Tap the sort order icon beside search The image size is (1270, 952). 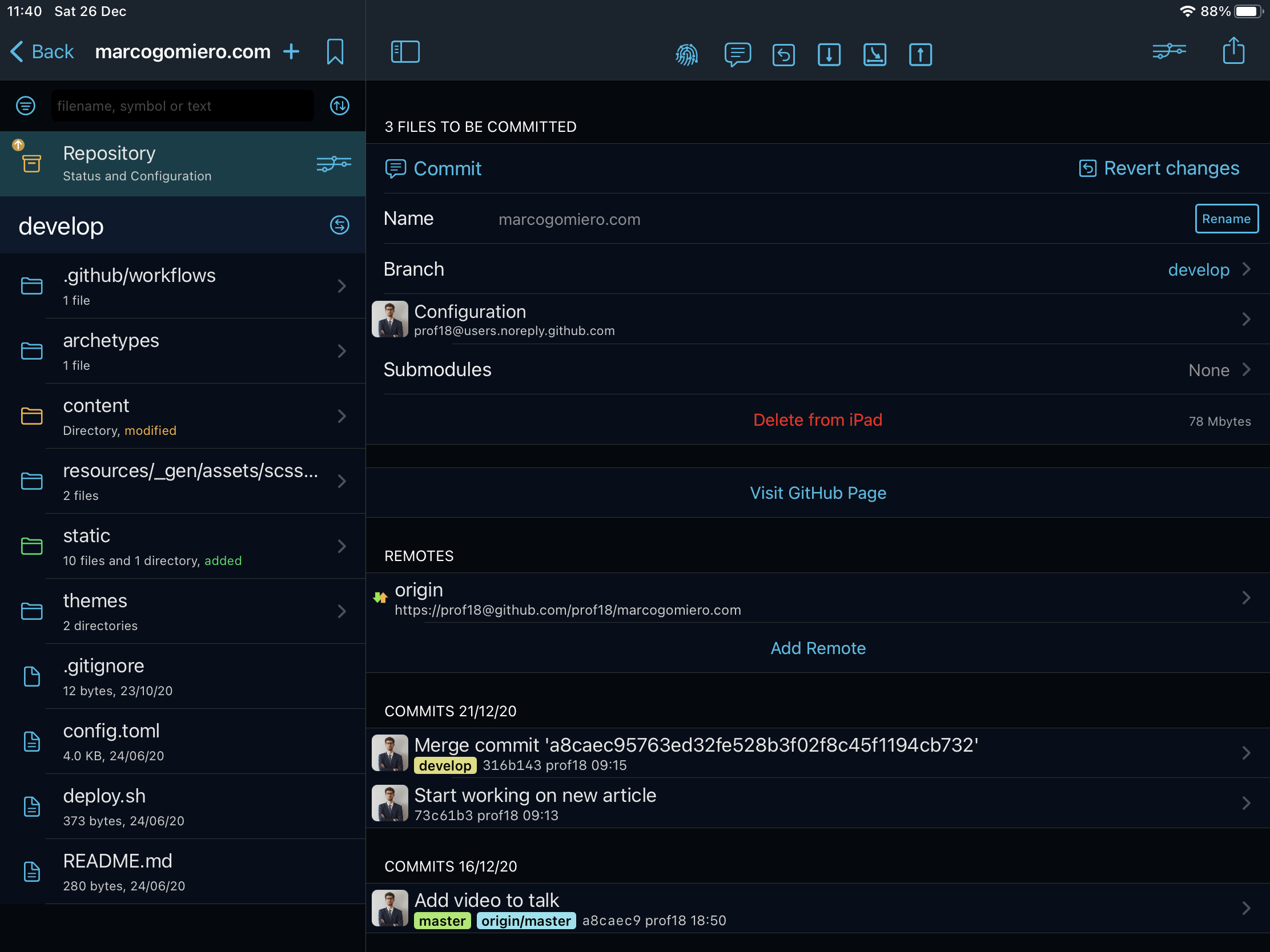[339, 106]
